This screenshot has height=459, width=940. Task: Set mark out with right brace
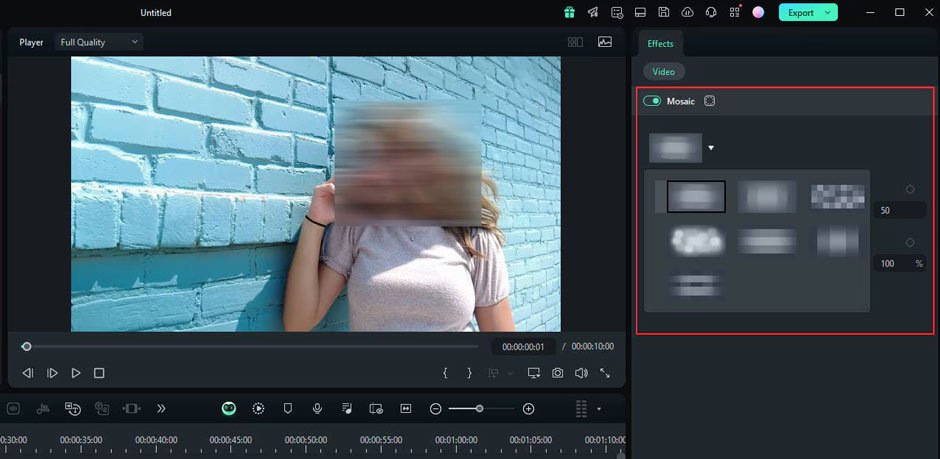click(x=469, y=373)
